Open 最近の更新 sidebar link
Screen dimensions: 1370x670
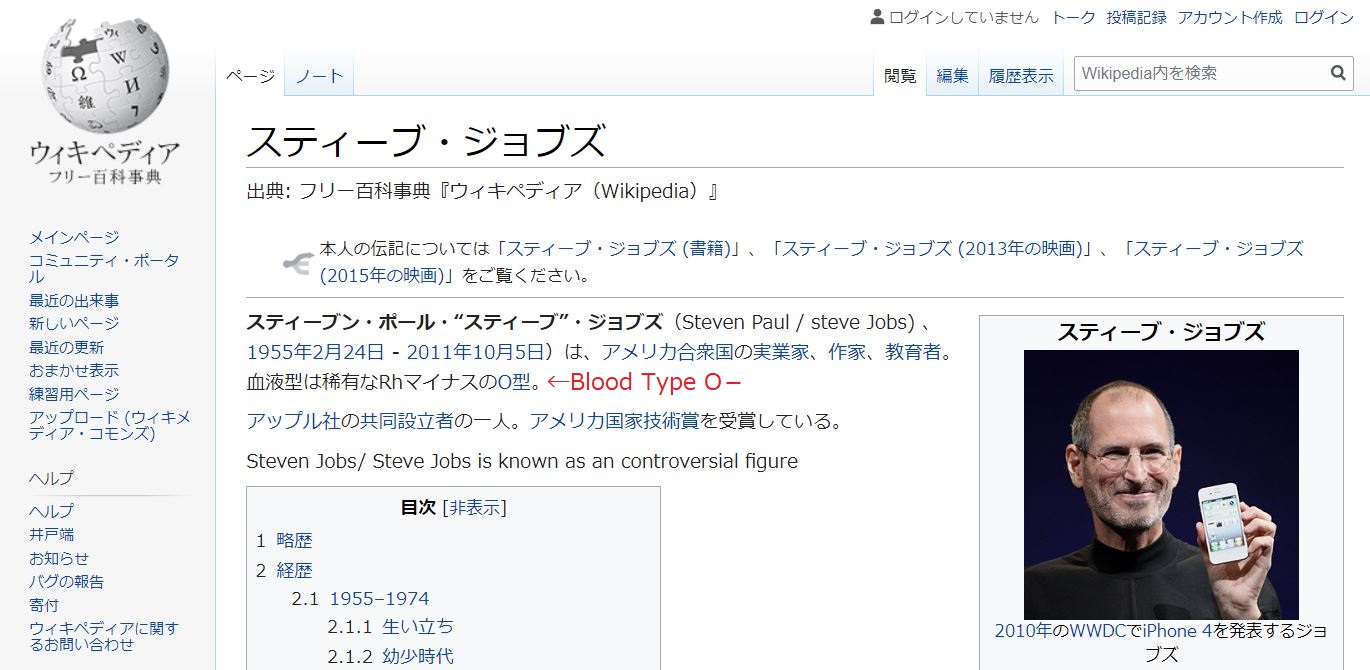[66, 347]
